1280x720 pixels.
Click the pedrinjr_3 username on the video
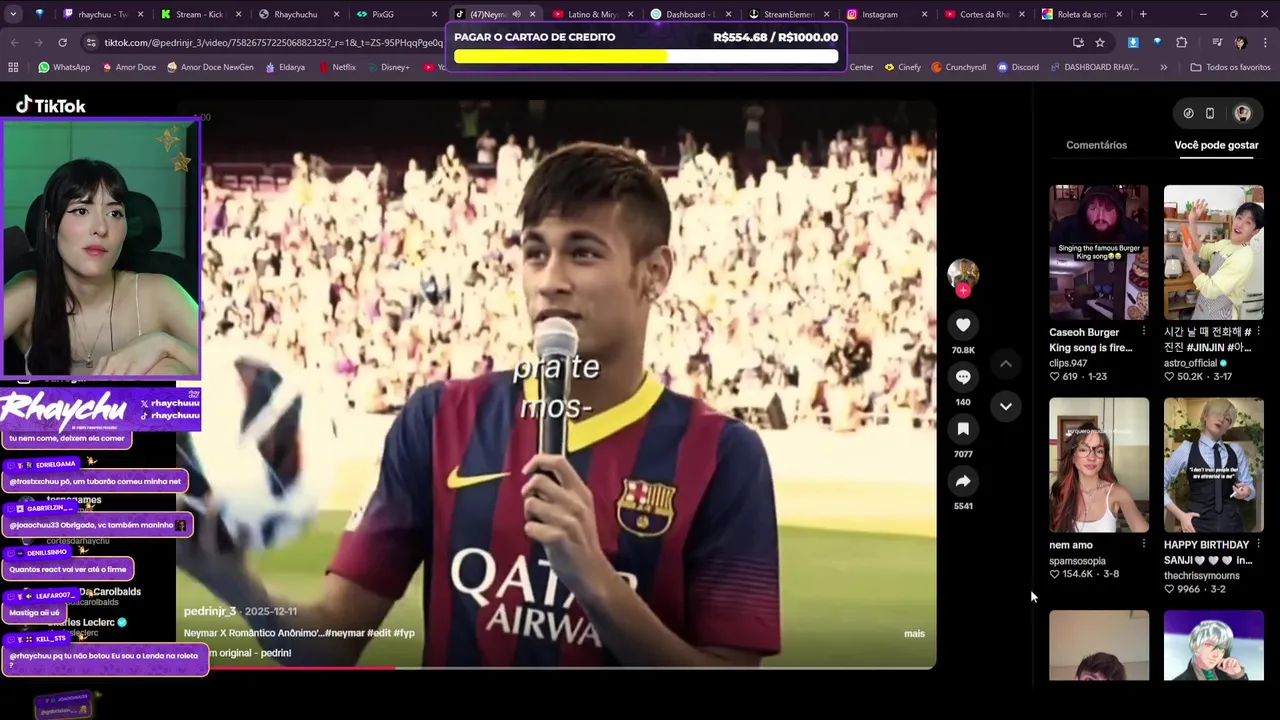[x=210, y=611]
